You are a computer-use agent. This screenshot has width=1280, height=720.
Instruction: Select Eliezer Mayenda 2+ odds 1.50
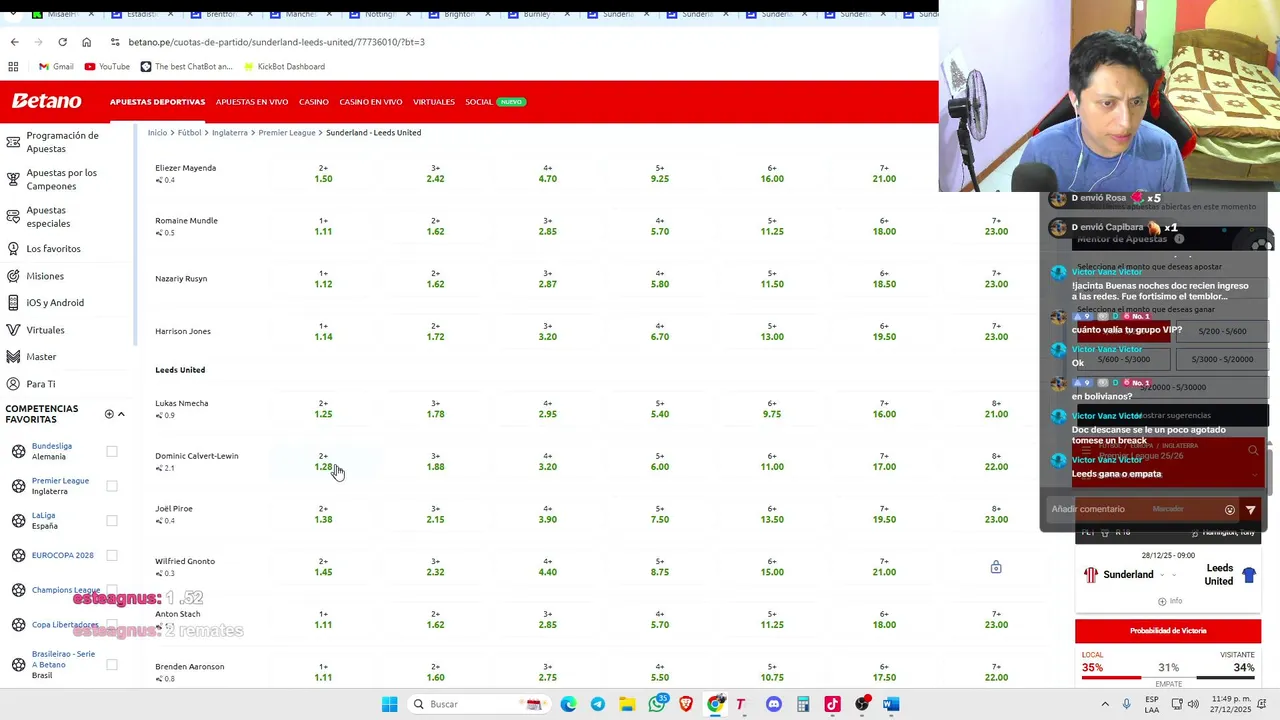[323, 174]
